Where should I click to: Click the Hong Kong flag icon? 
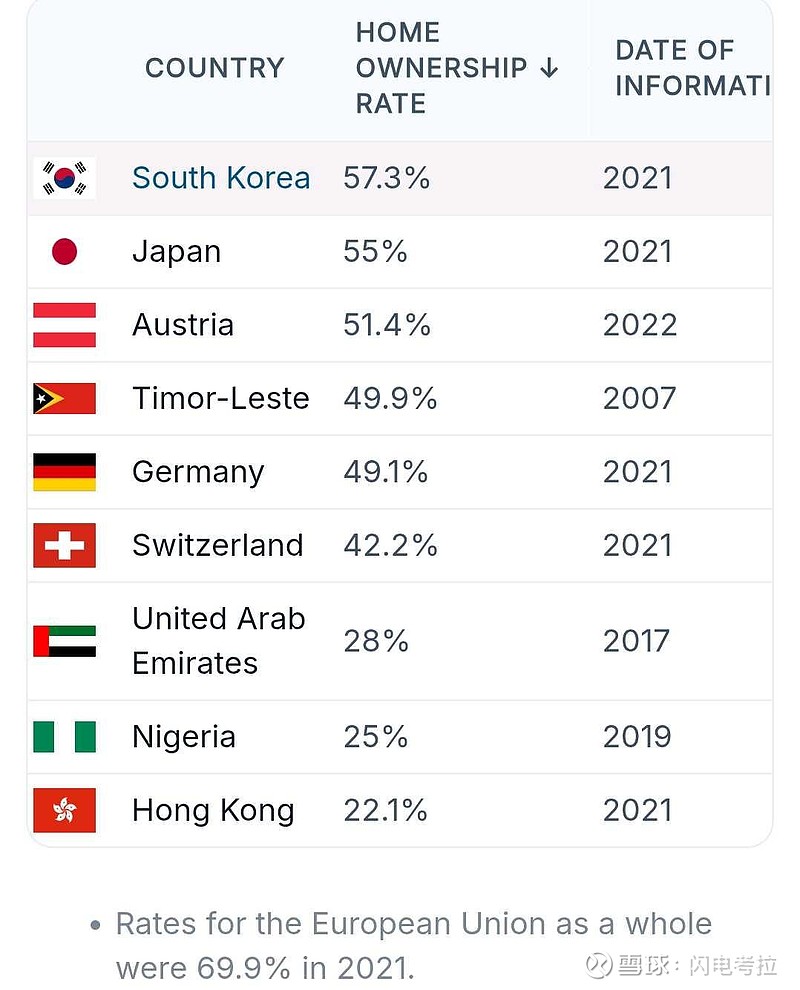point(64,810)
